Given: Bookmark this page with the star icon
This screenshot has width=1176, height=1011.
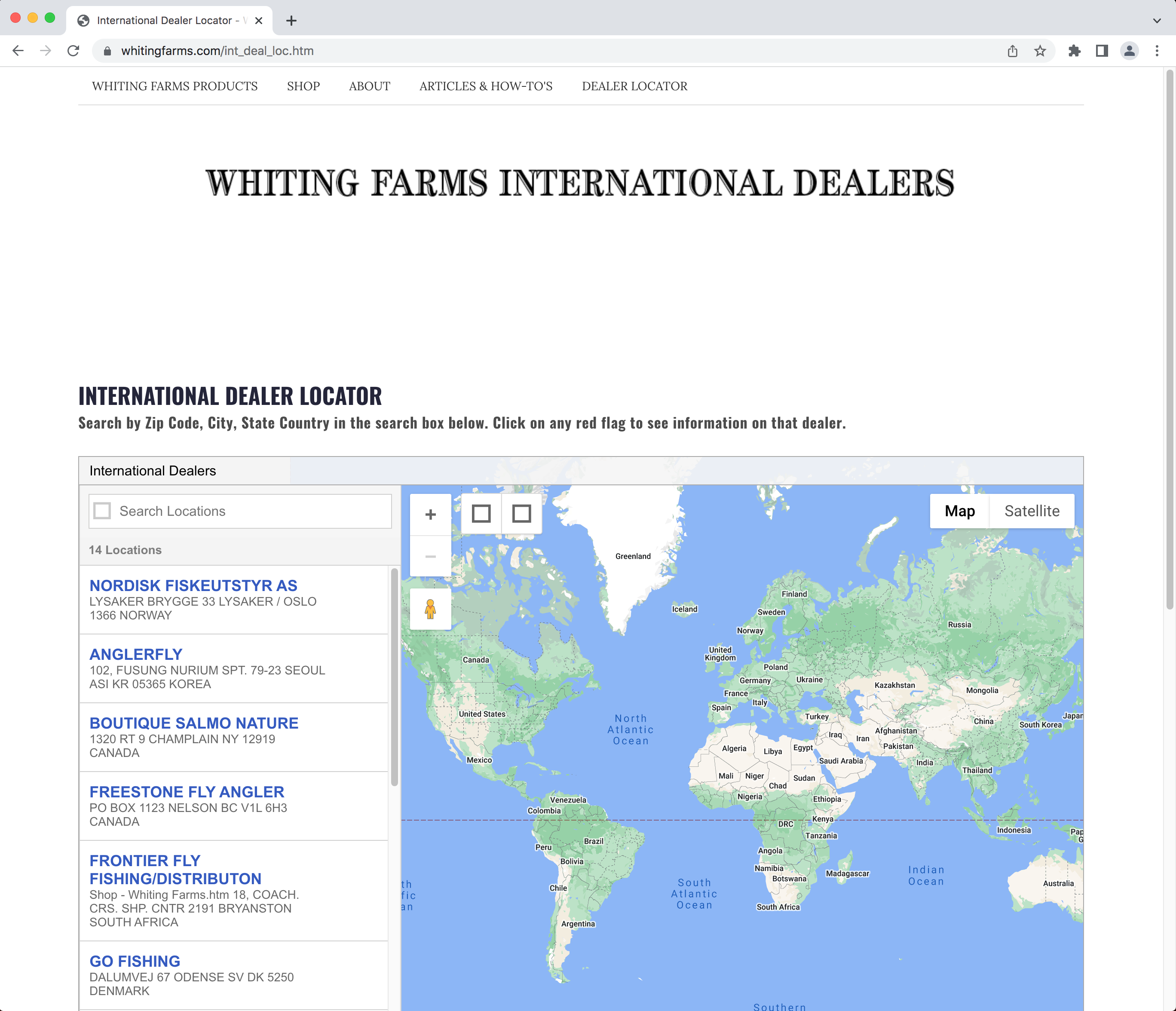Looking at the screenshot, I should (1040, 51).
